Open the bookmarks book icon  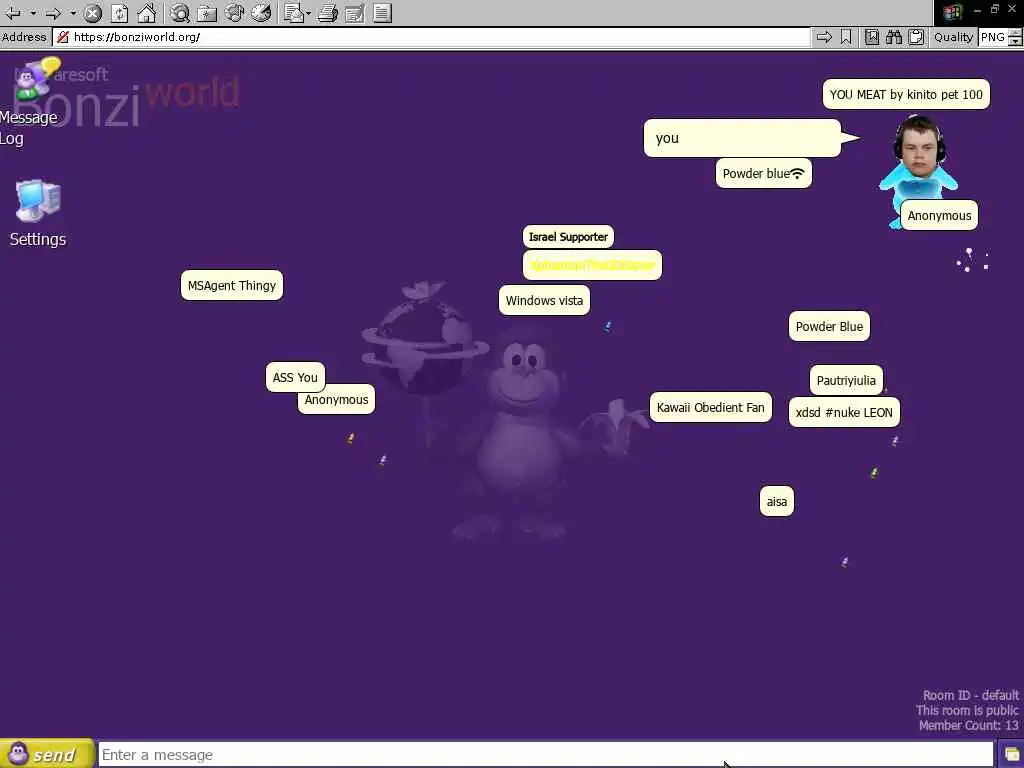(872, 37)
